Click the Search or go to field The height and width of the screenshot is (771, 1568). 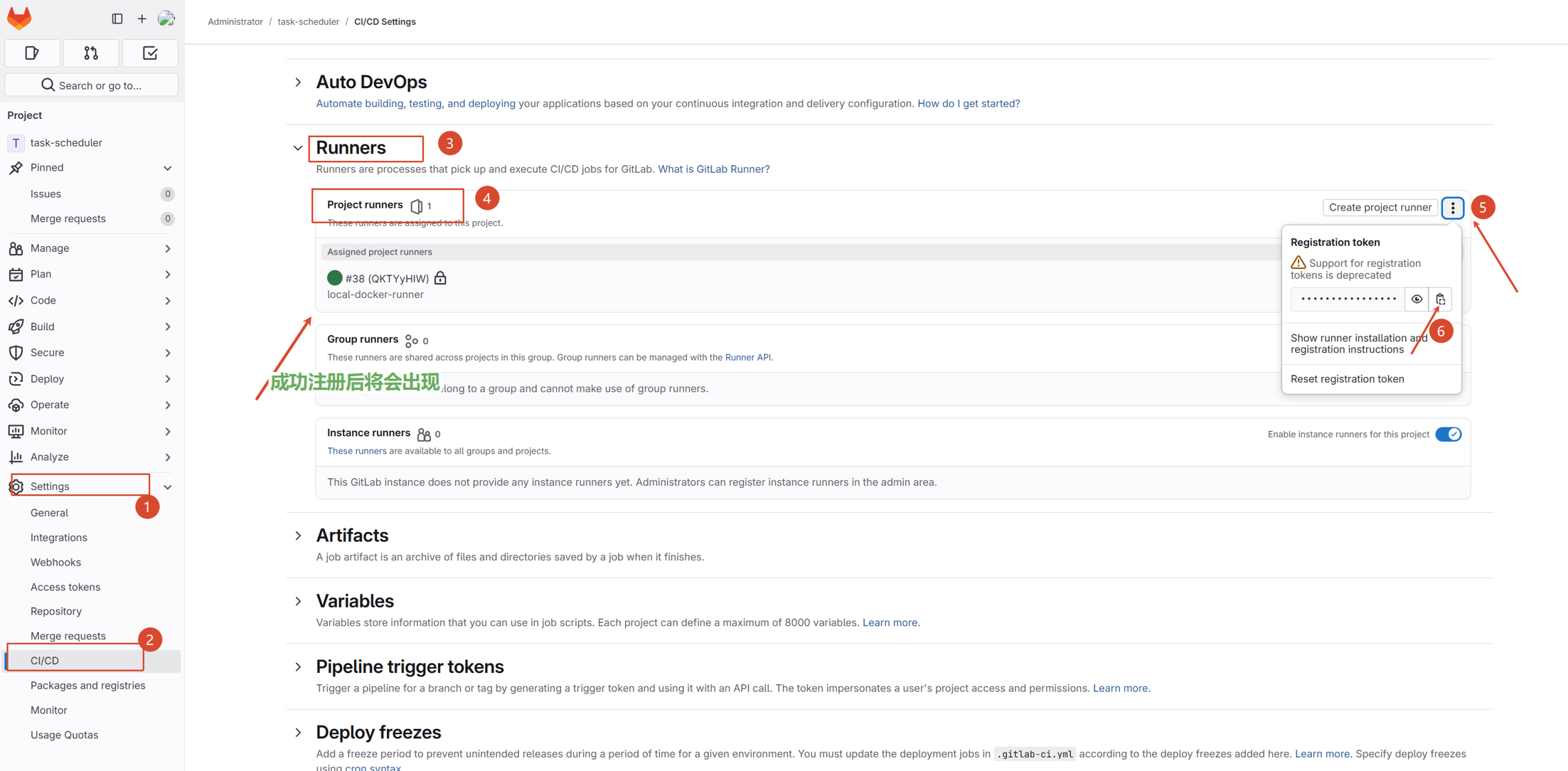tap(92, 85)
